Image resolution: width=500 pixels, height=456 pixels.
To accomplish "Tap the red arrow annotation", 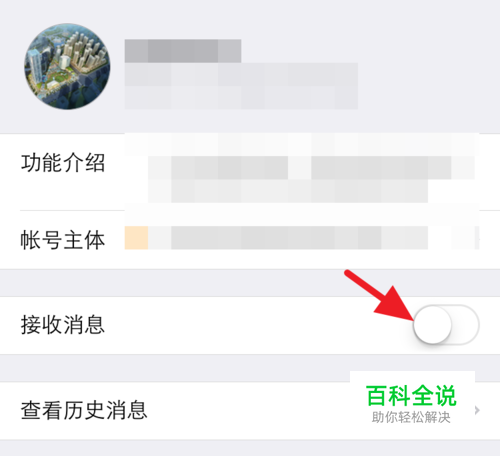I will tap(380, 295).
